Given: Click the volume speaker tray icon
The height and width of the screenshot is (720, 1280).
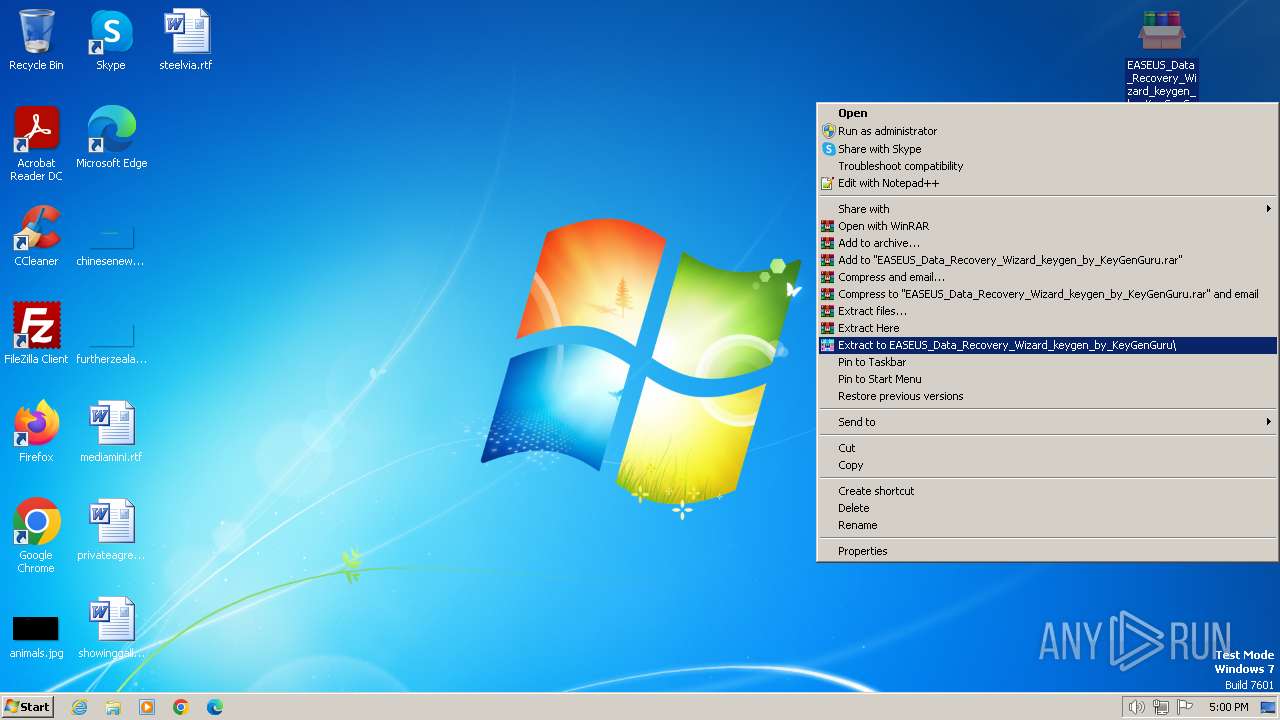Looking at the screenshot, I should (x=1136, y=707).
